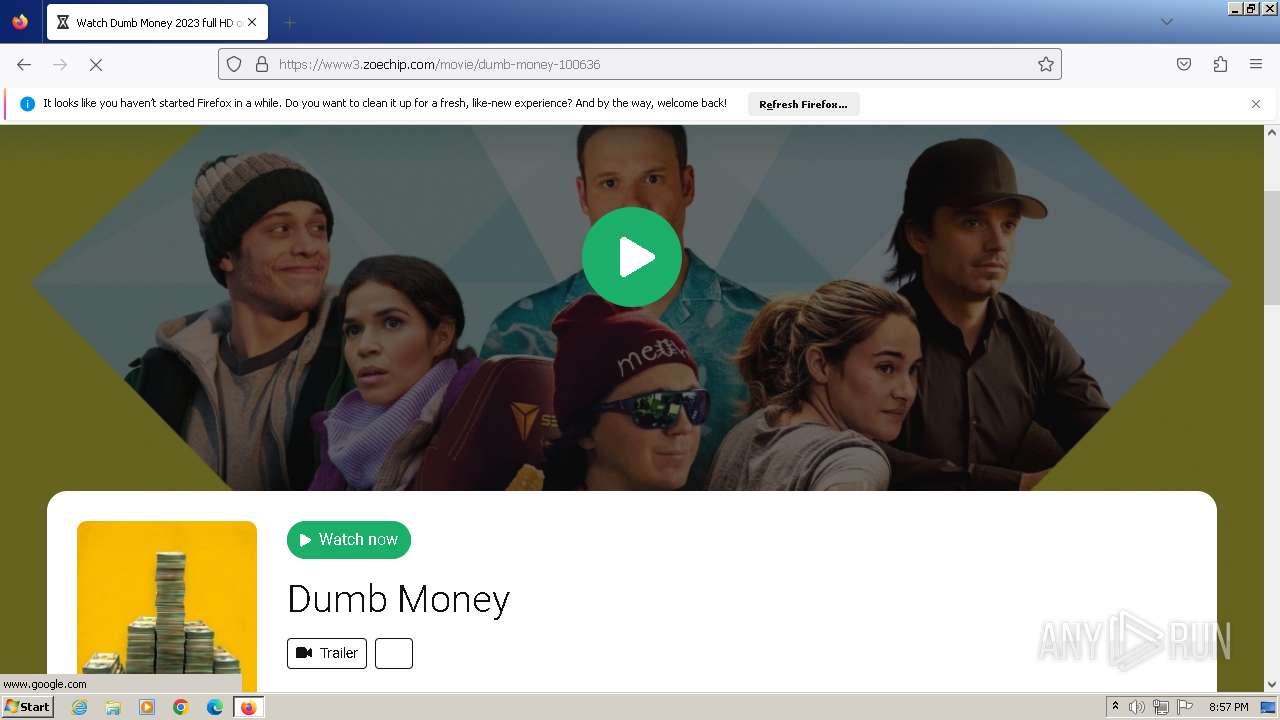Open File Explorer from the taskbar
The height and width of the screenshot is (720, 1280).
pos(113,707)
